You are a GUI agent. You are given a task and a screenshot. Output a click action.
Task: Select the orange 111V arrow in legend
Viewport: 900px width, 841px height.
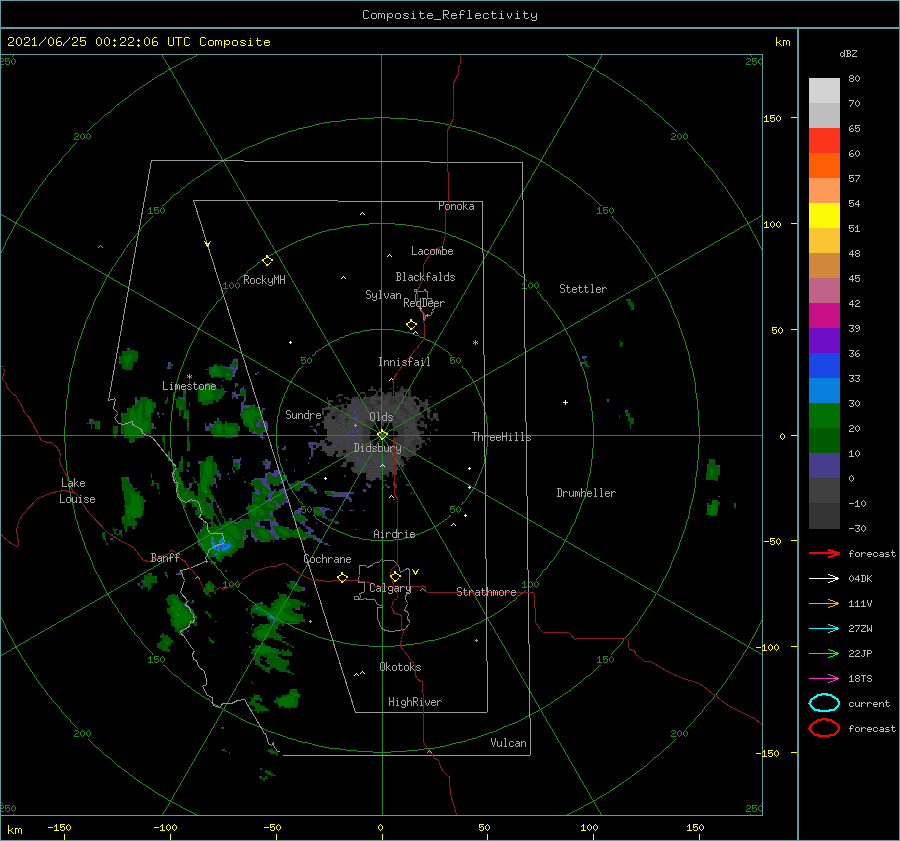(824, 603)
